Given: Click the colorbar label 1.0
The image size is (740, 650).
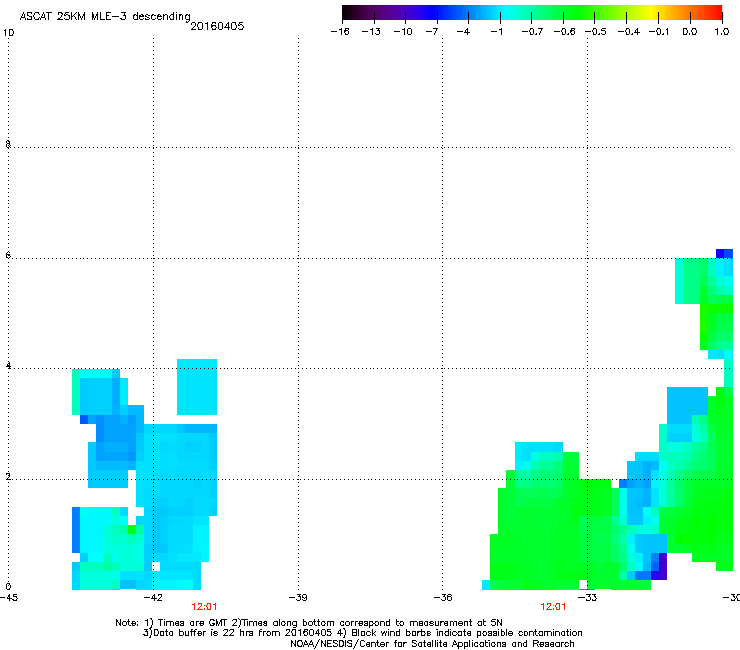Looking at the screenshot, I should [x=722, y=32].
